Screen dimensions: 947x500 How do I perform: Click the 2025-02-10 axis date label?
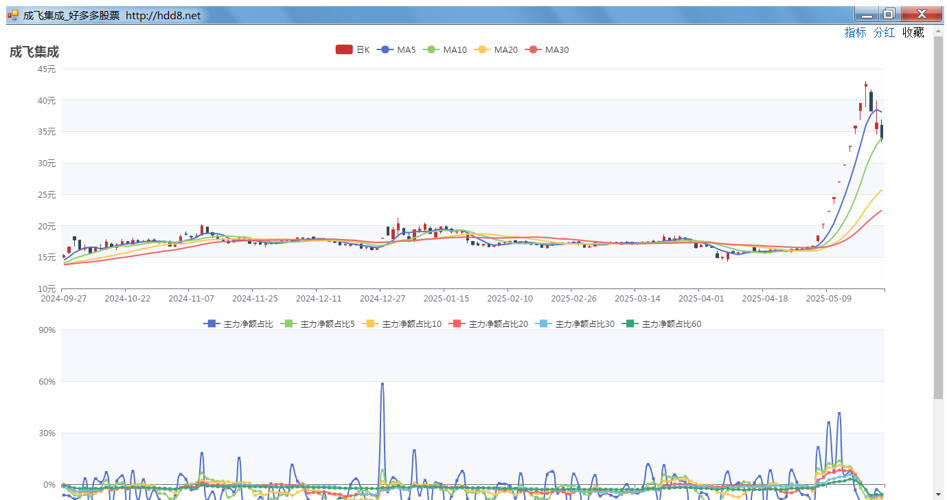pyautogui.click(x=510, y=298)
